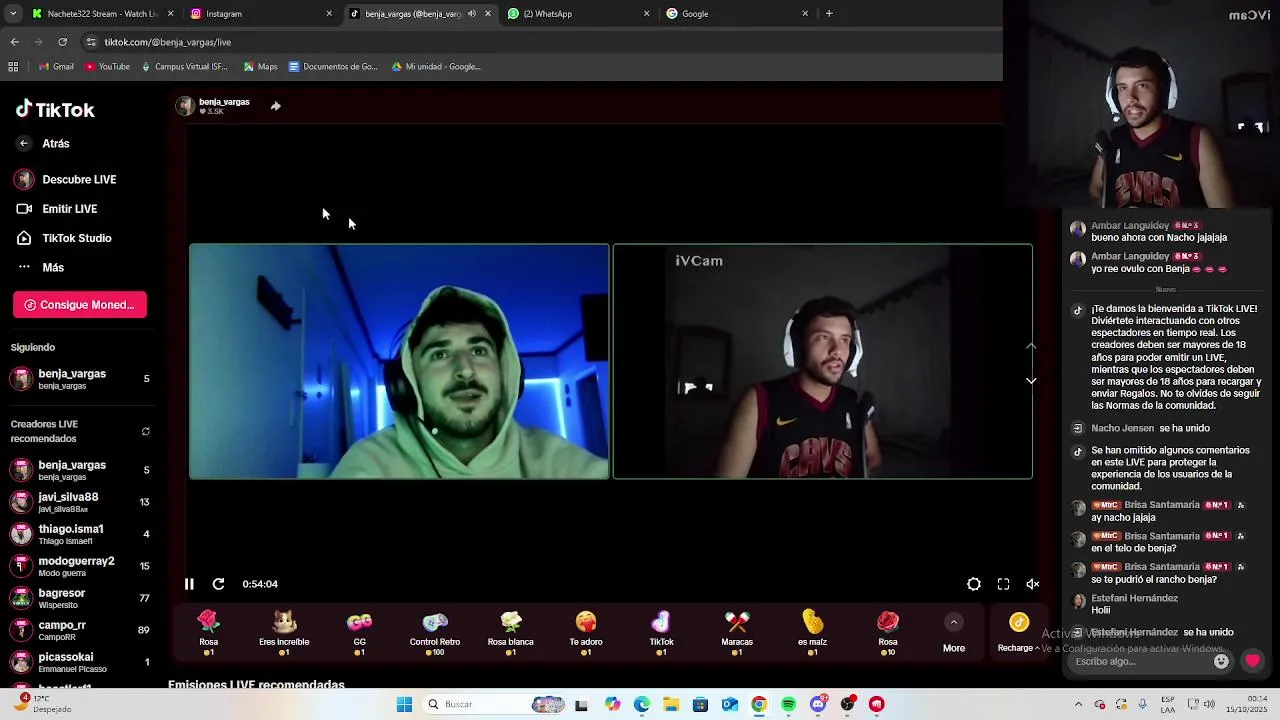Viewport: 1280px width, 720px height.
Task: Go to the previous live with up chevron
Action: coord(1031,346)
